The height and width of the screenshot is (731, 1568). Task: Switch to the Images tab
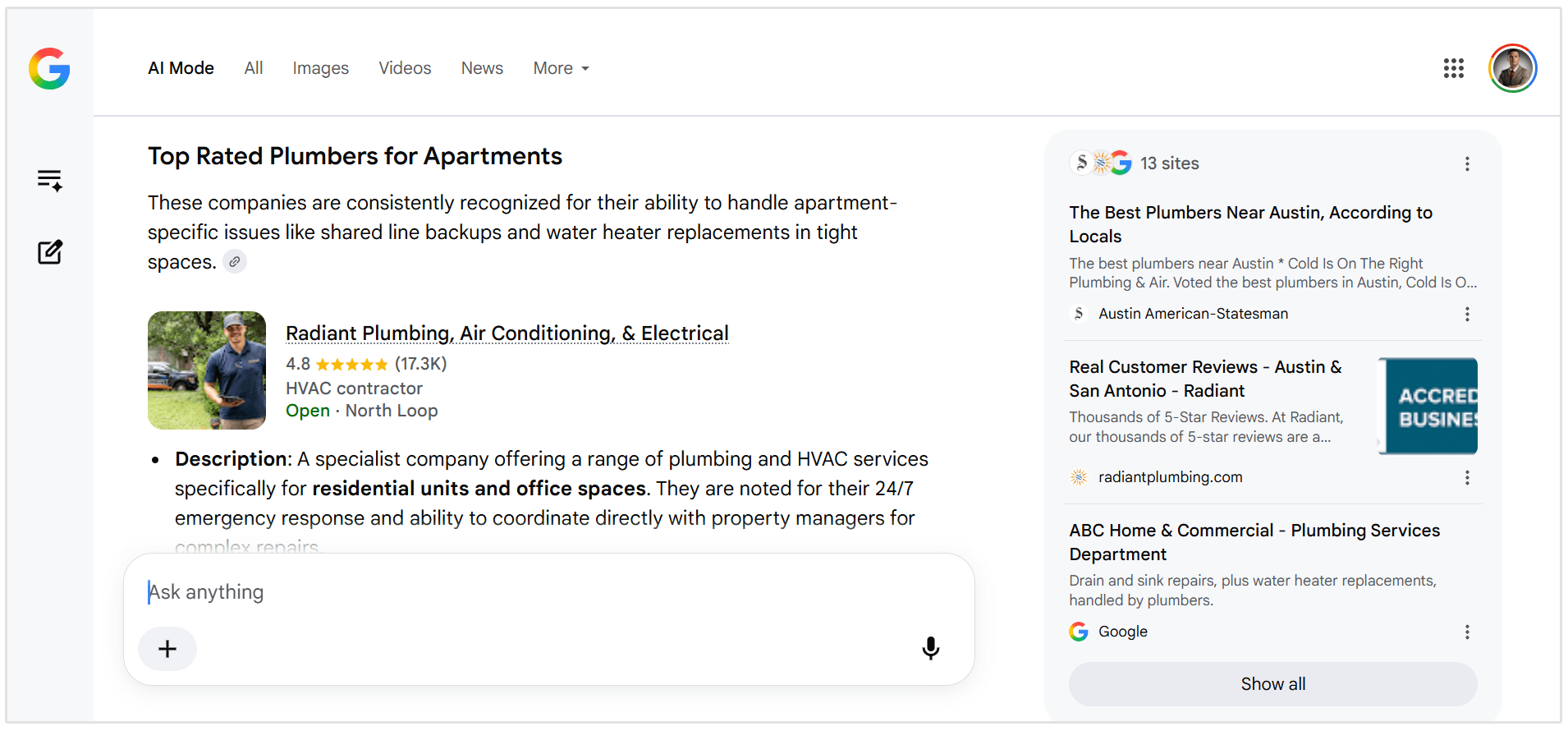320,68
